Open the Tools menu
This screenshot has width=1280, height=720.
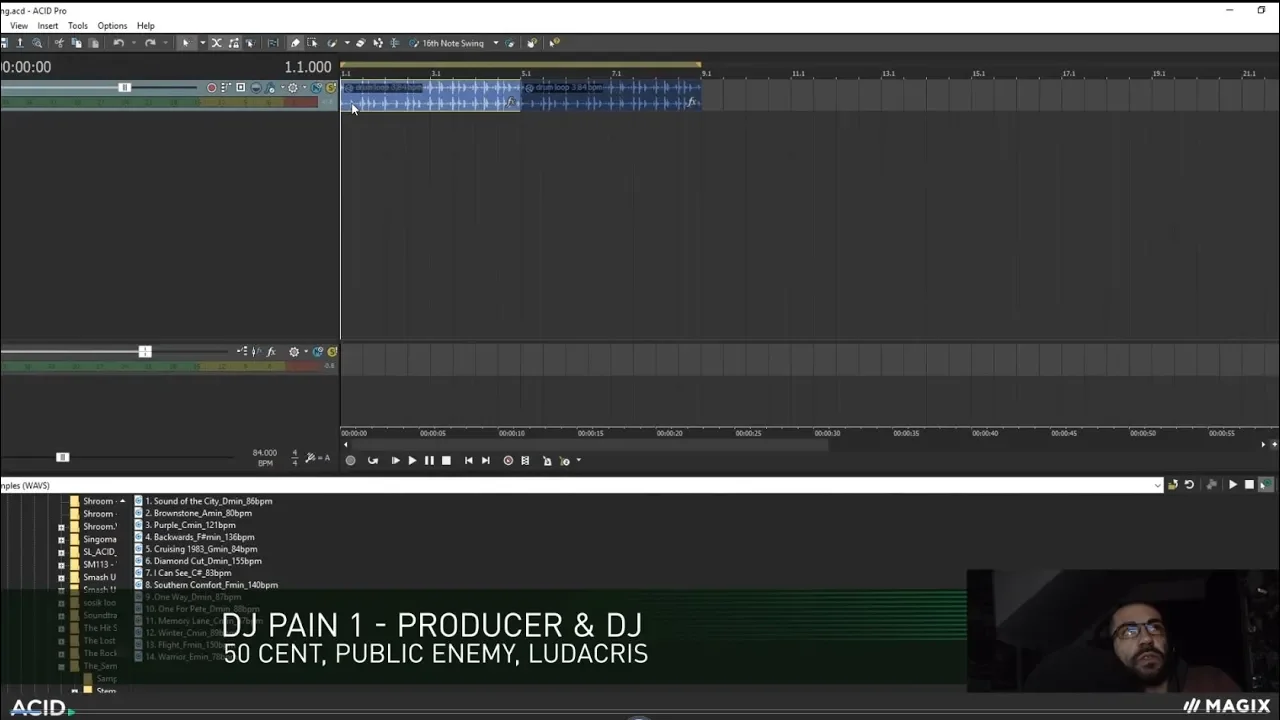click(78, 26)
